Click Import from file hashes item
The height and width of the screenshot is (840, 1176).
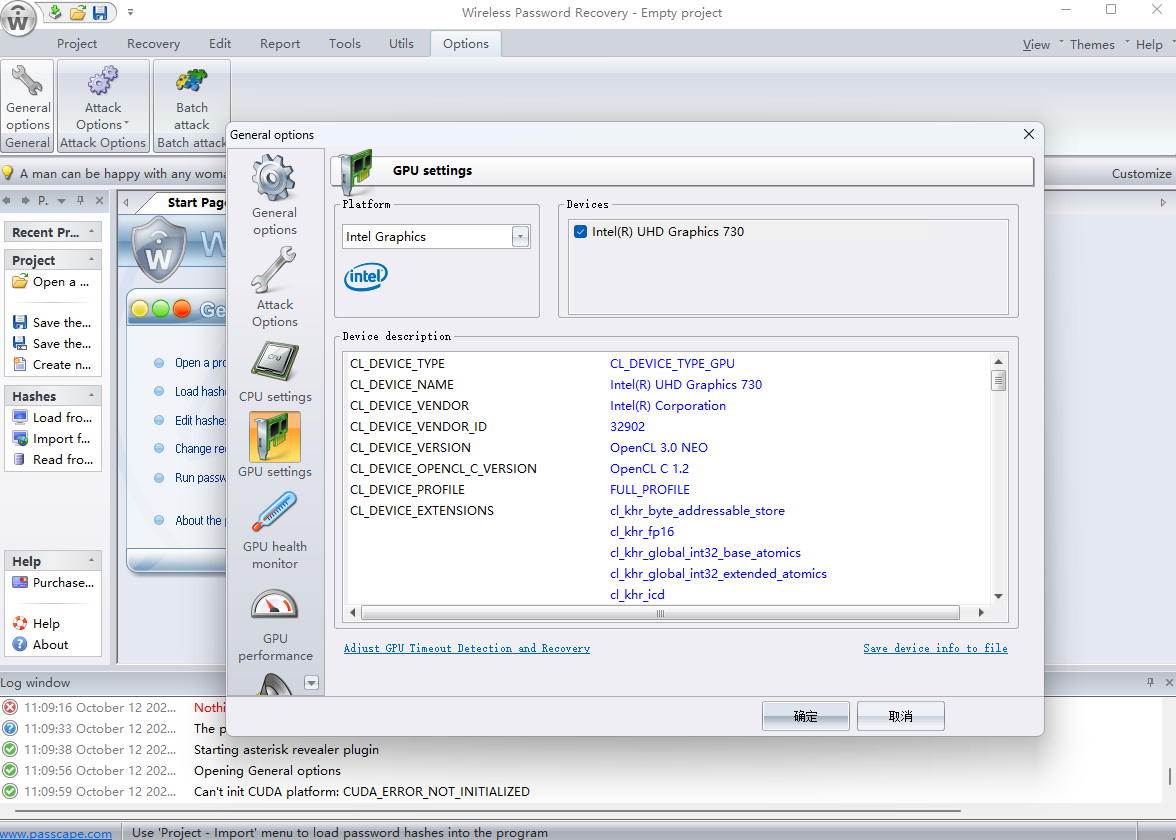pos(52,439)
